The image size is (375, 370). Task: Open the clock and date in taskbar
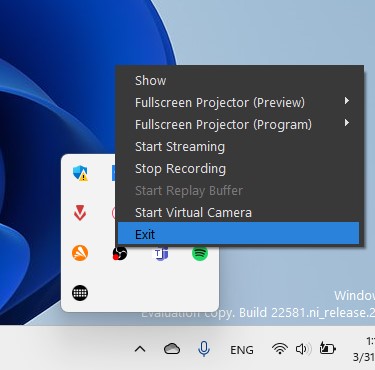pyautogui.click(x=364, y=349)
